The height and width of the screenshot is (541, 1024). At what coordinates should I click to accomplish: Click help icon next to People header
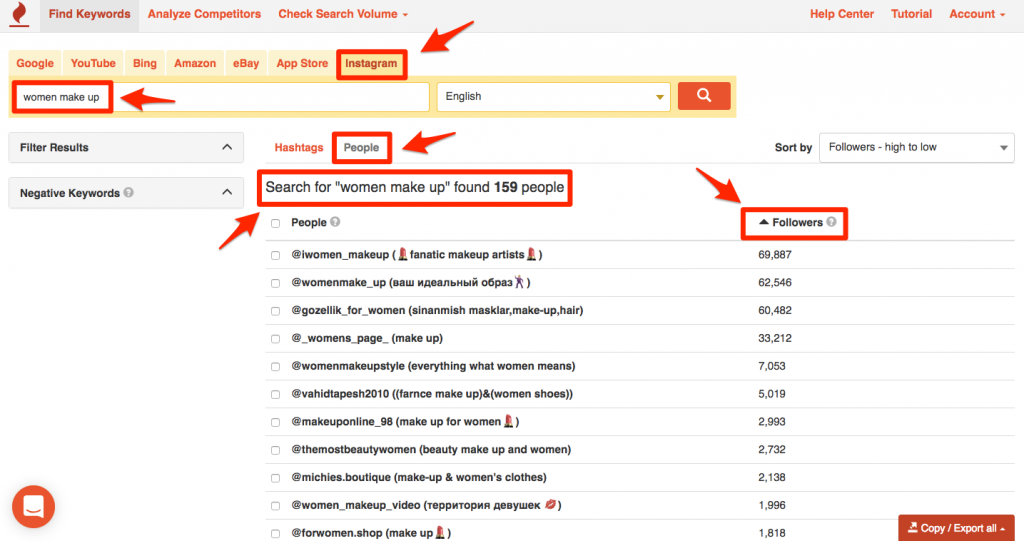335,221
